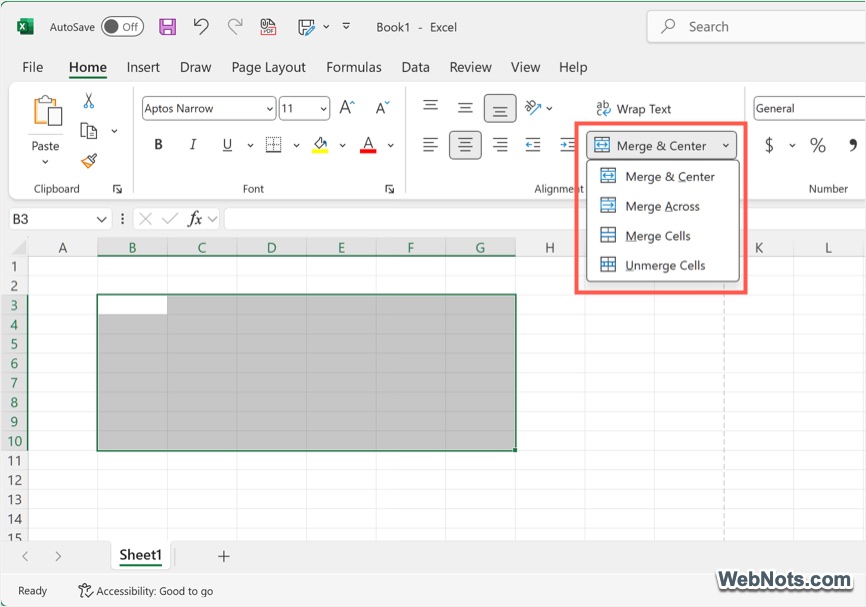This screenshot has height=607, width=866.
Task: Expand the Paste options arrow
Action: (x=45, y=162)
